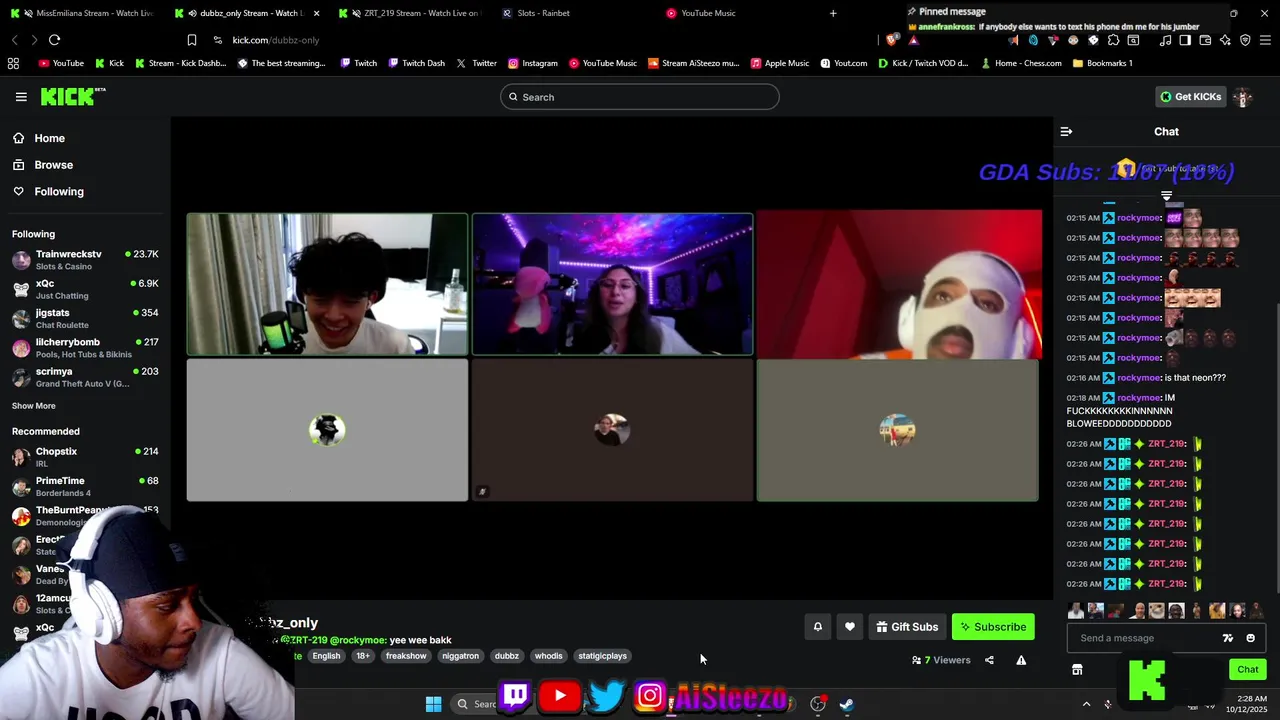Open OBS Studio from the taskbar
This screenshot has width=1280, height=720.
818,704
